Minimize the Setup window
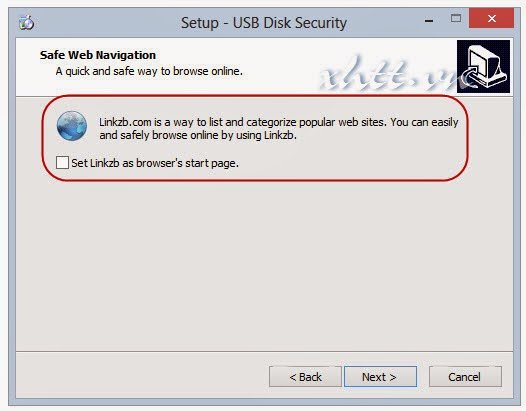 [x=429, y=21]
